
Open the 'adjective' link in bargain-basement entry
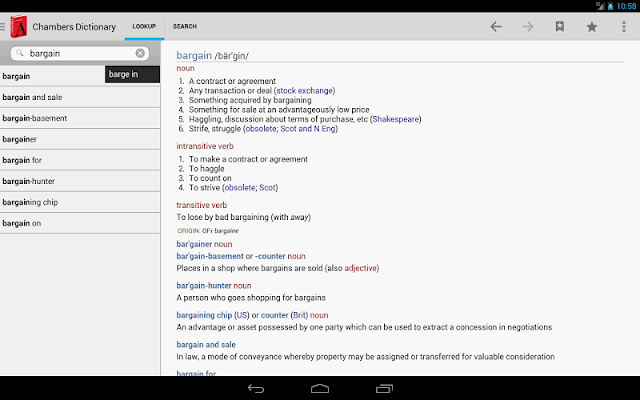click(x=360, y=268)
